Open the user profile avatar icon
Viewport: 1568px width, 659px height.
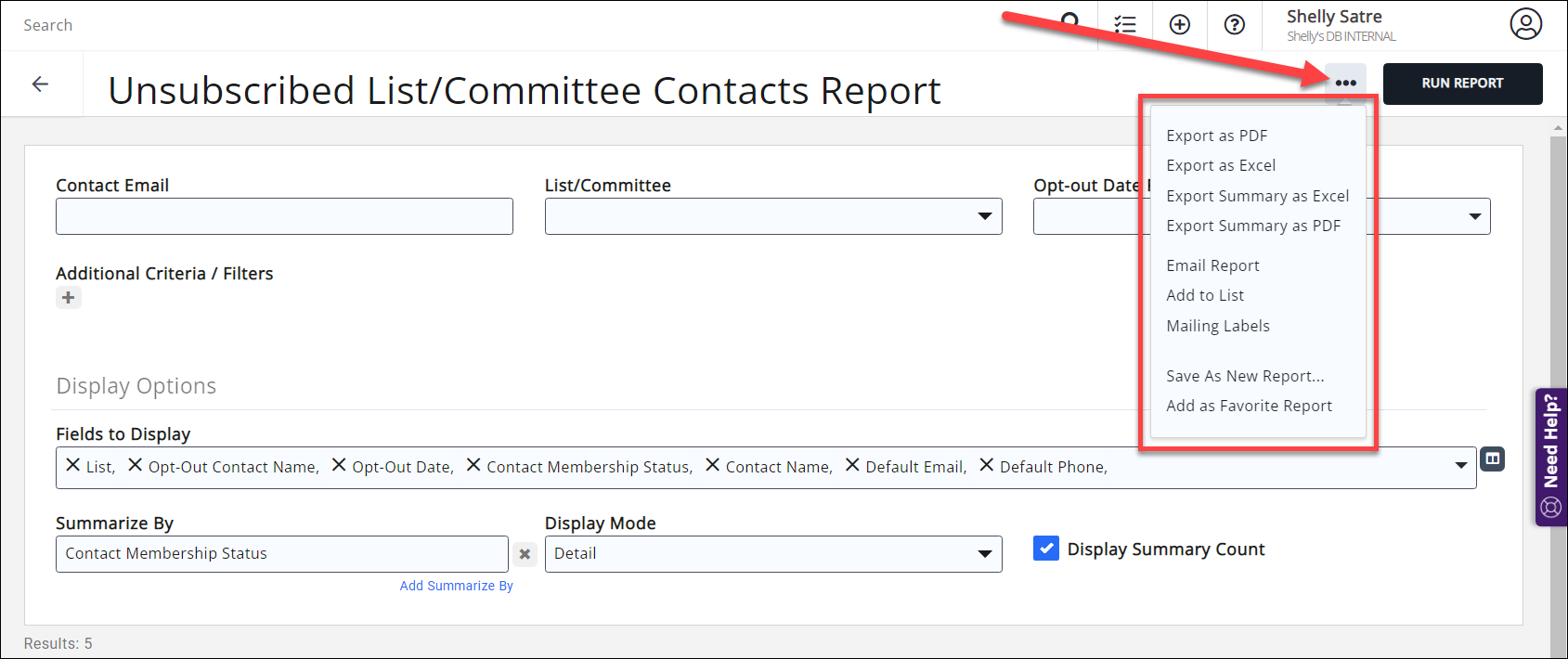tap(1525, 24)
